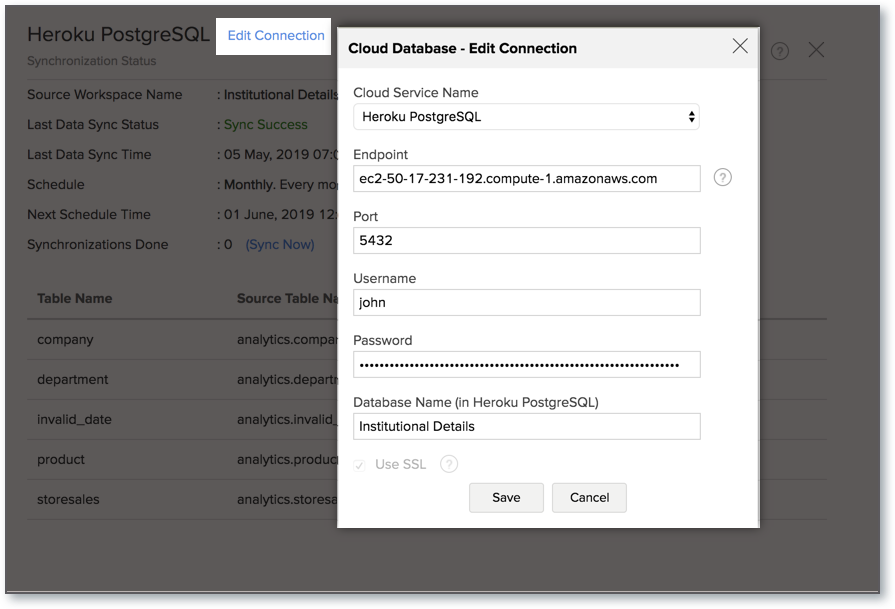Click the Synchronizations Done label
Viewport: 895px width, 609px height.
(x=98, y=244)
